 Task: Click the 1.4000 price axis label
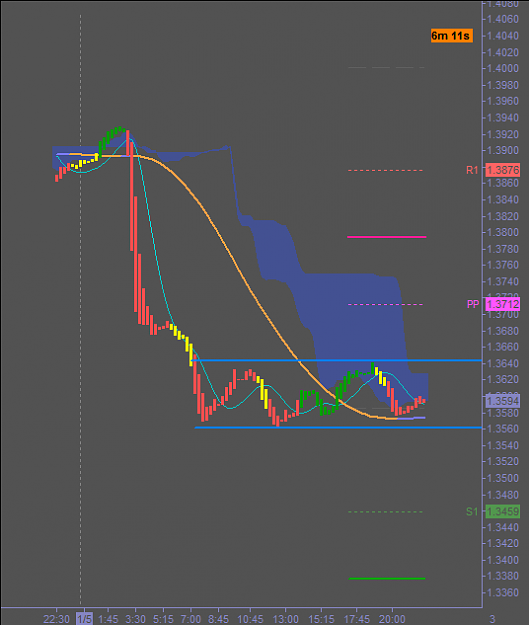point(503,68)
